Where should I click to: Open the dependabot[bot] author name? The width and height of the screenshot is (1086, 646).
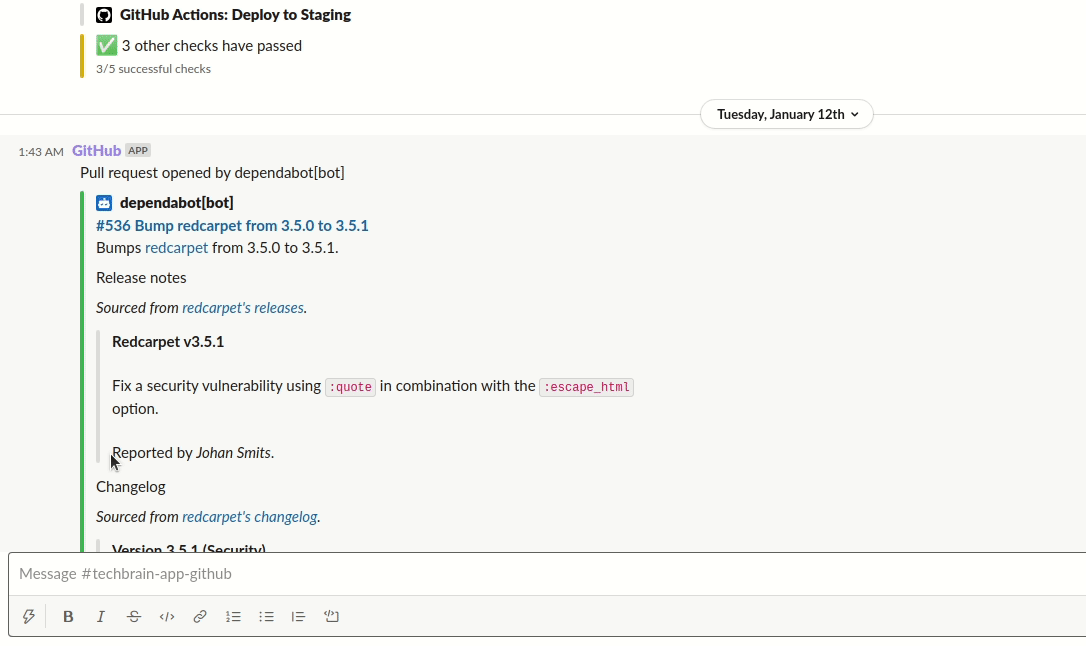[x=176, y=203]
